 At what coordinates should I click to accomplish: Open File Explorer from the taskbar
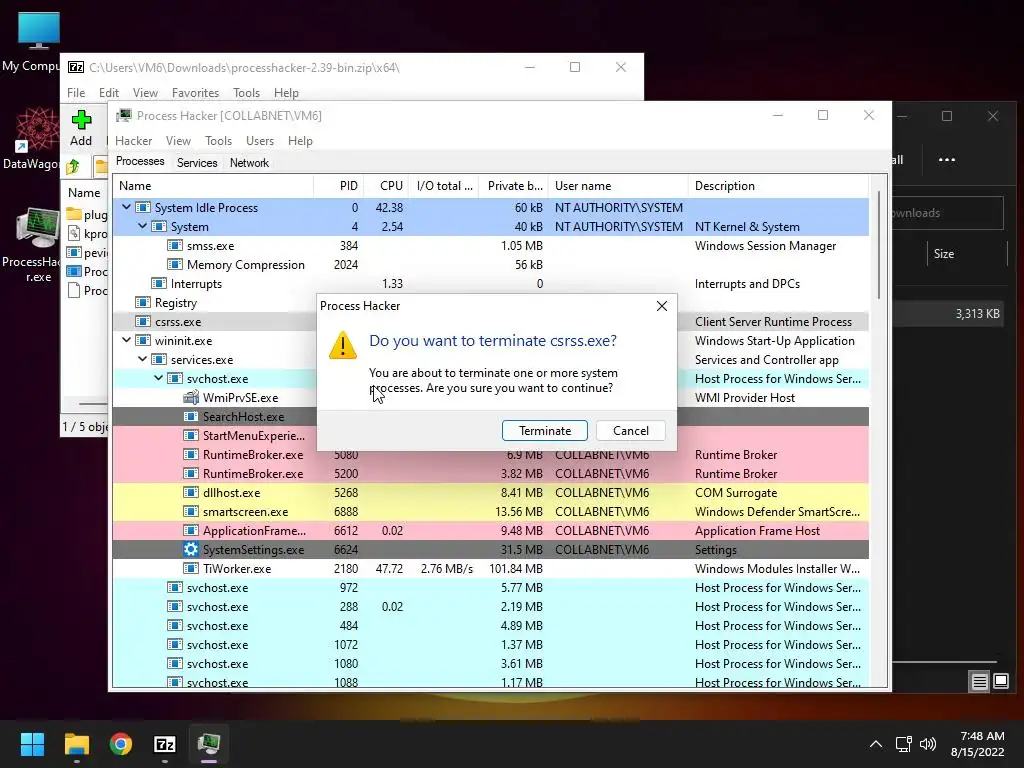click(76, 744)
